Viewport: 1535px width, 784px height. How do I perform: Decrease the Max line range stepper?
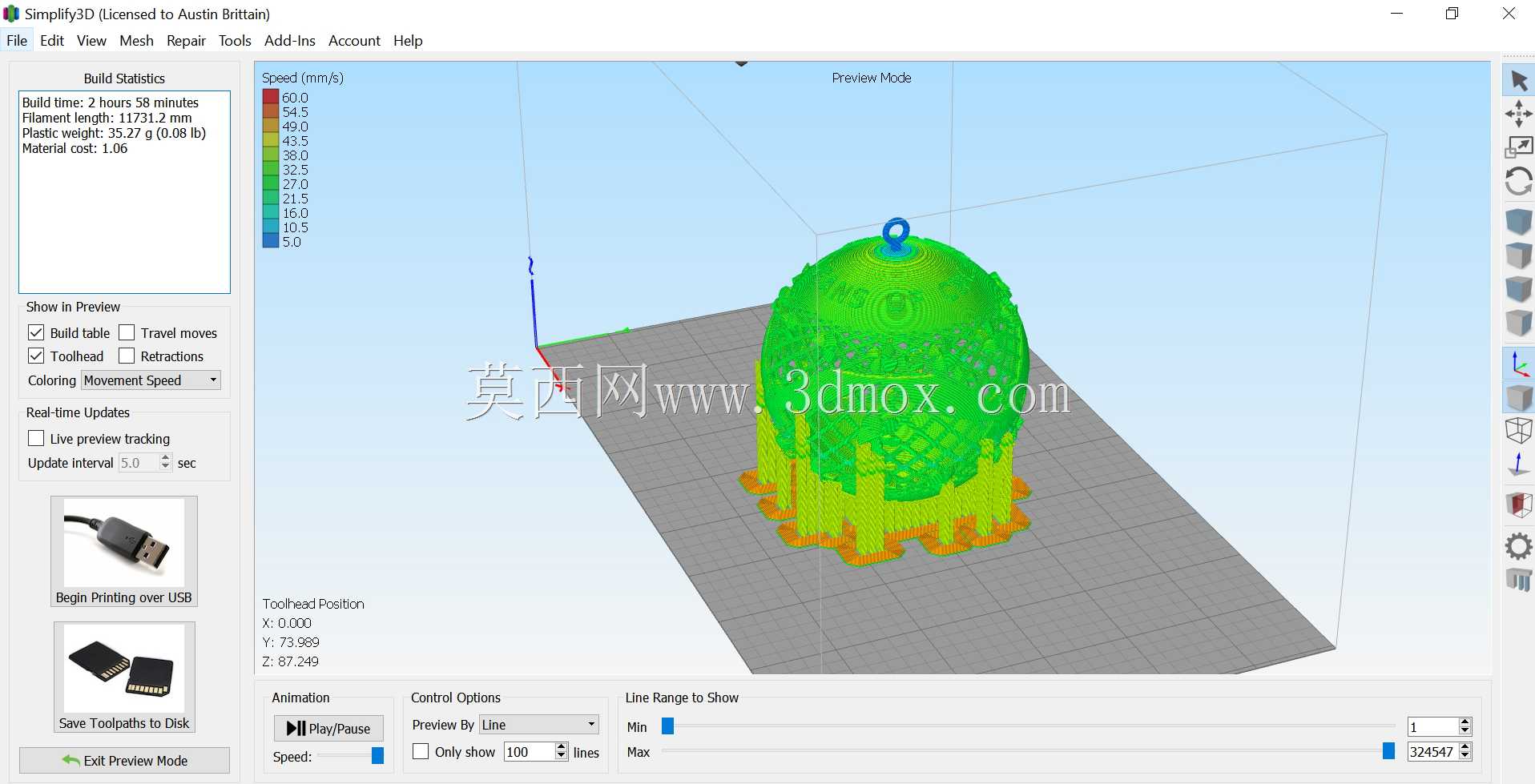[1465, 756]
